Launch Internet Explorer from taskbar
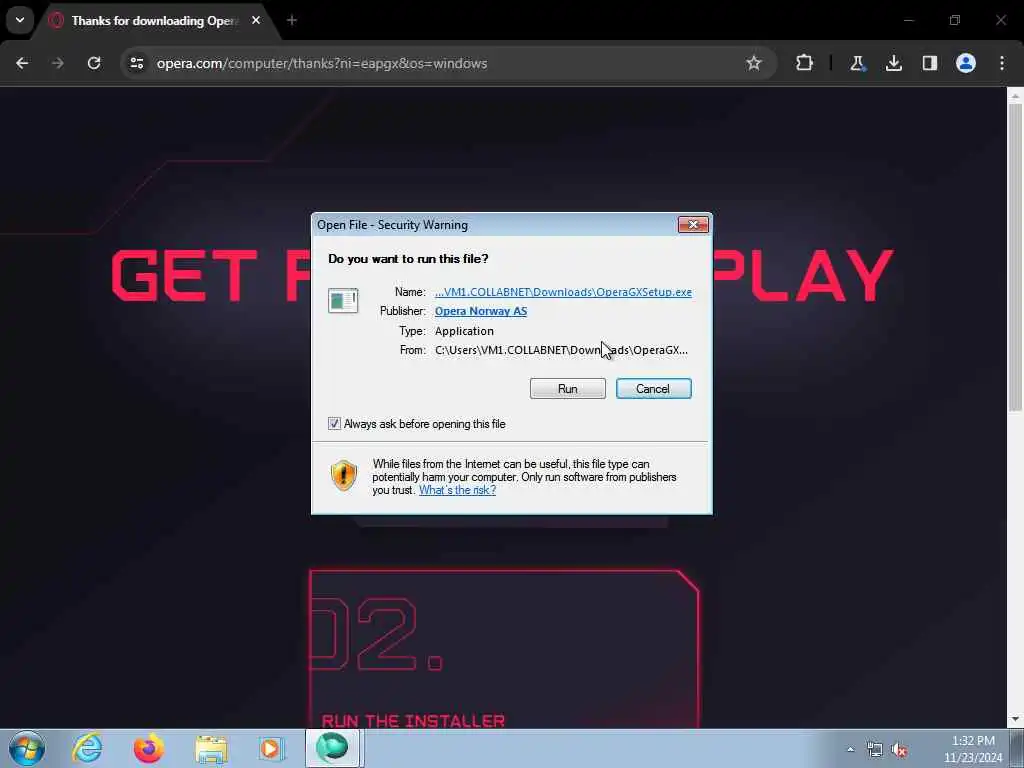The height and width of the screenshot is (768, 1024). tap(88, 748)
